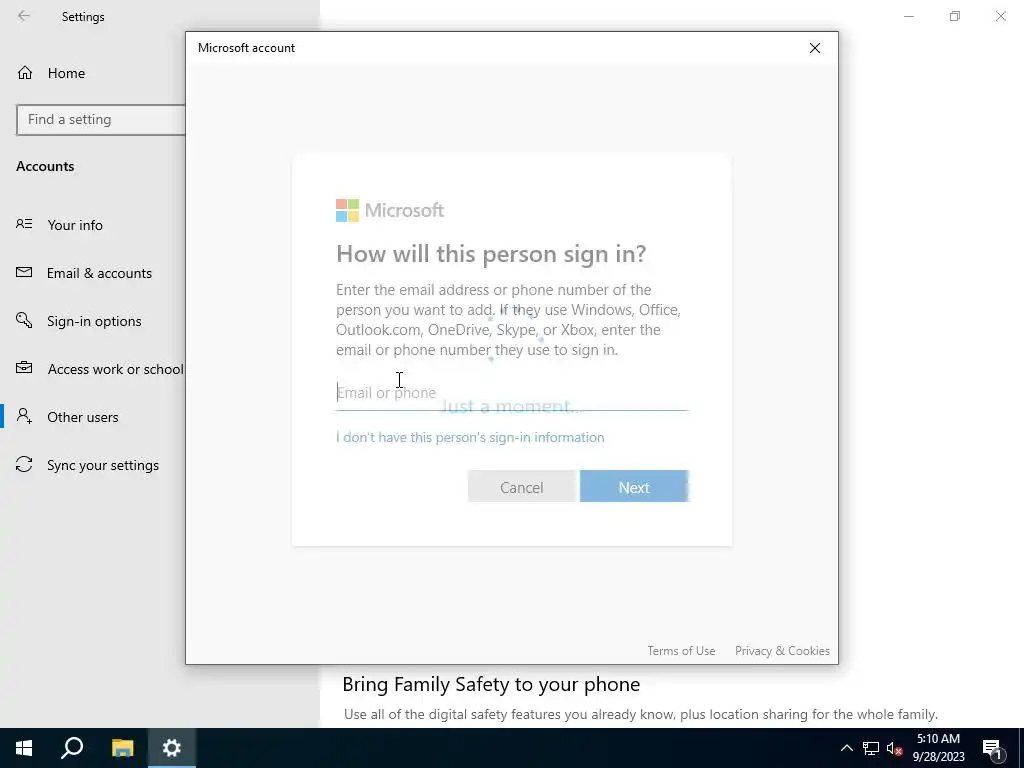Open the Windows Start menu

tap(24, 748)
